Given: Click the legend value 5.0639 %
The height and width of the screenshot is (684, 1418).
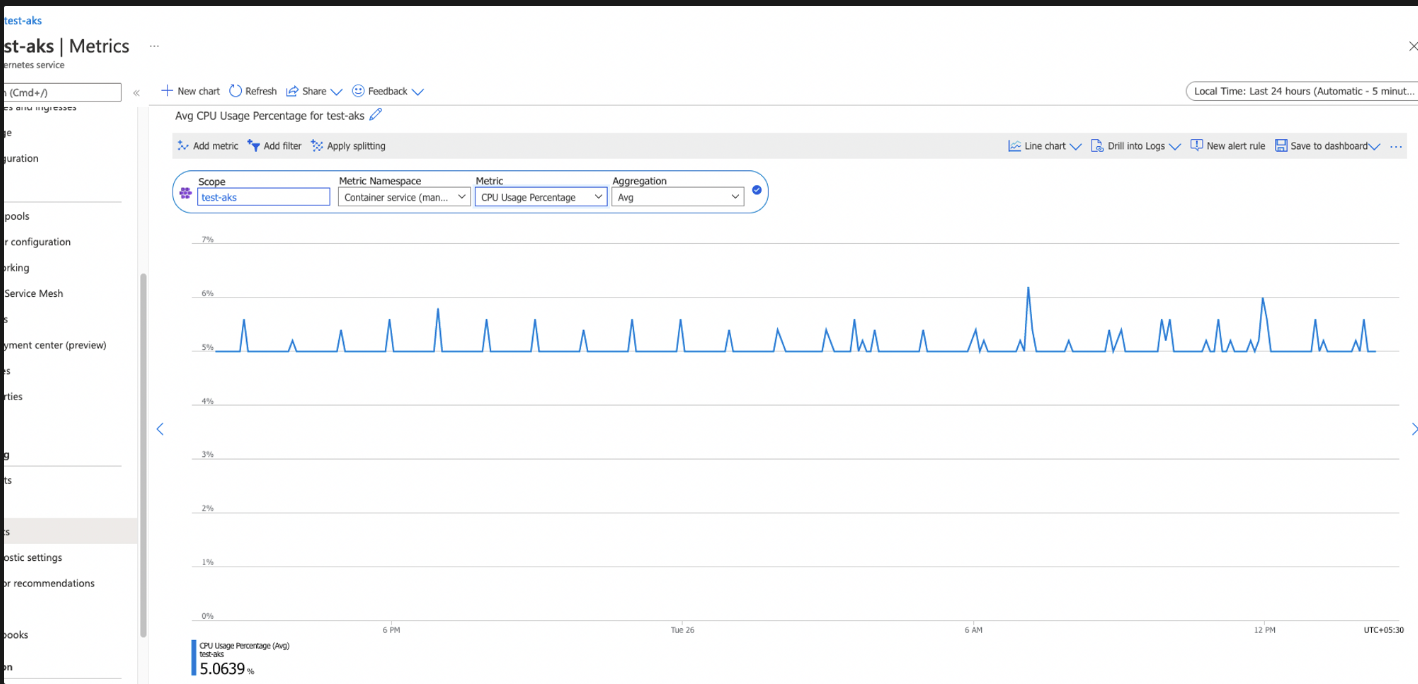Looking at the screenshot, I should tap(227, 669).
